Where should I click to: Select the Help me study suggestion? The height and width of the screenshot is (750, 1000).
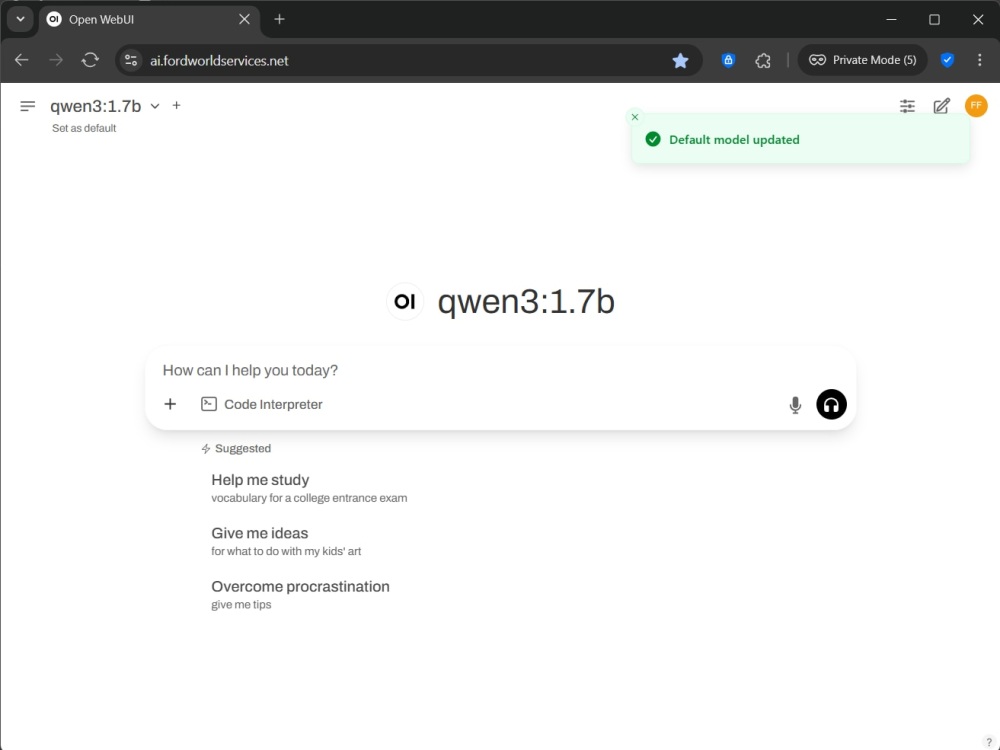tap(309, 488)
